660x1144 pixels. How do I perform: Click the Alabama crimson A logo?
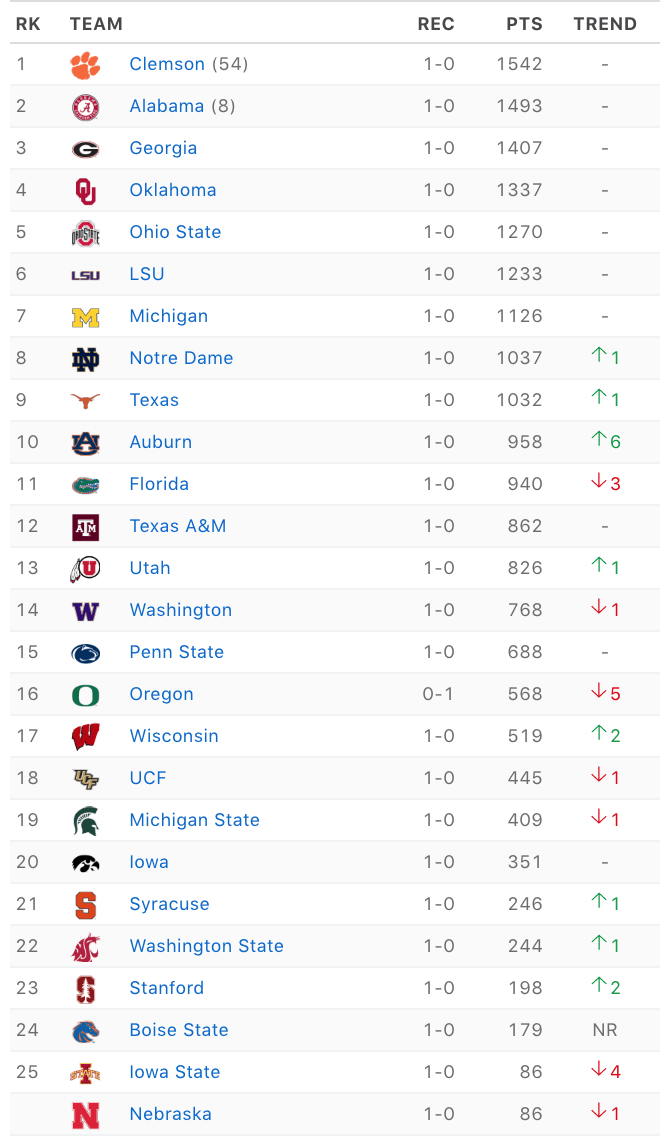click(x=85, y=107)
